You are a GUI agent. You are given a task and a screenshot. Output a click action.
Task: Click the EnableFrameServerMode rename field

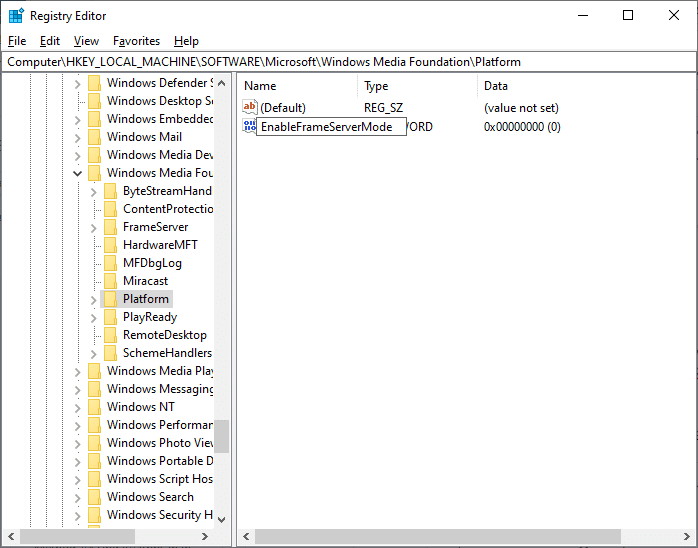[331, 127]
